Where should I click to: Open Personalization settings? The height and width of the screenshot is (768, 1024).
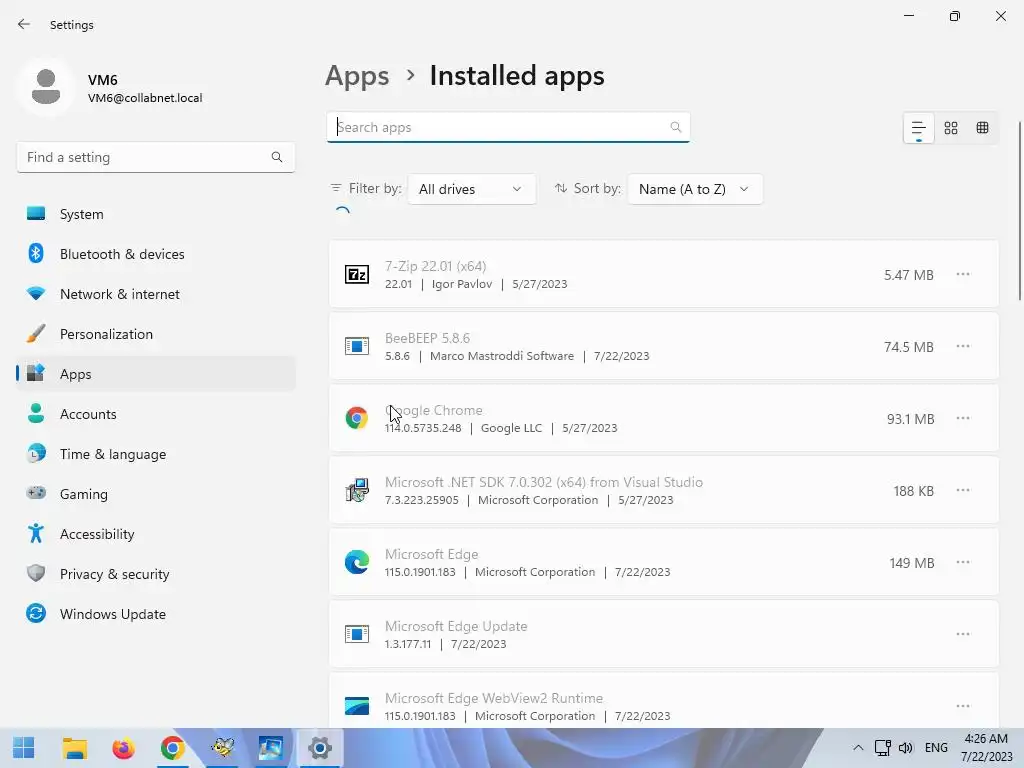coord(155,334)
